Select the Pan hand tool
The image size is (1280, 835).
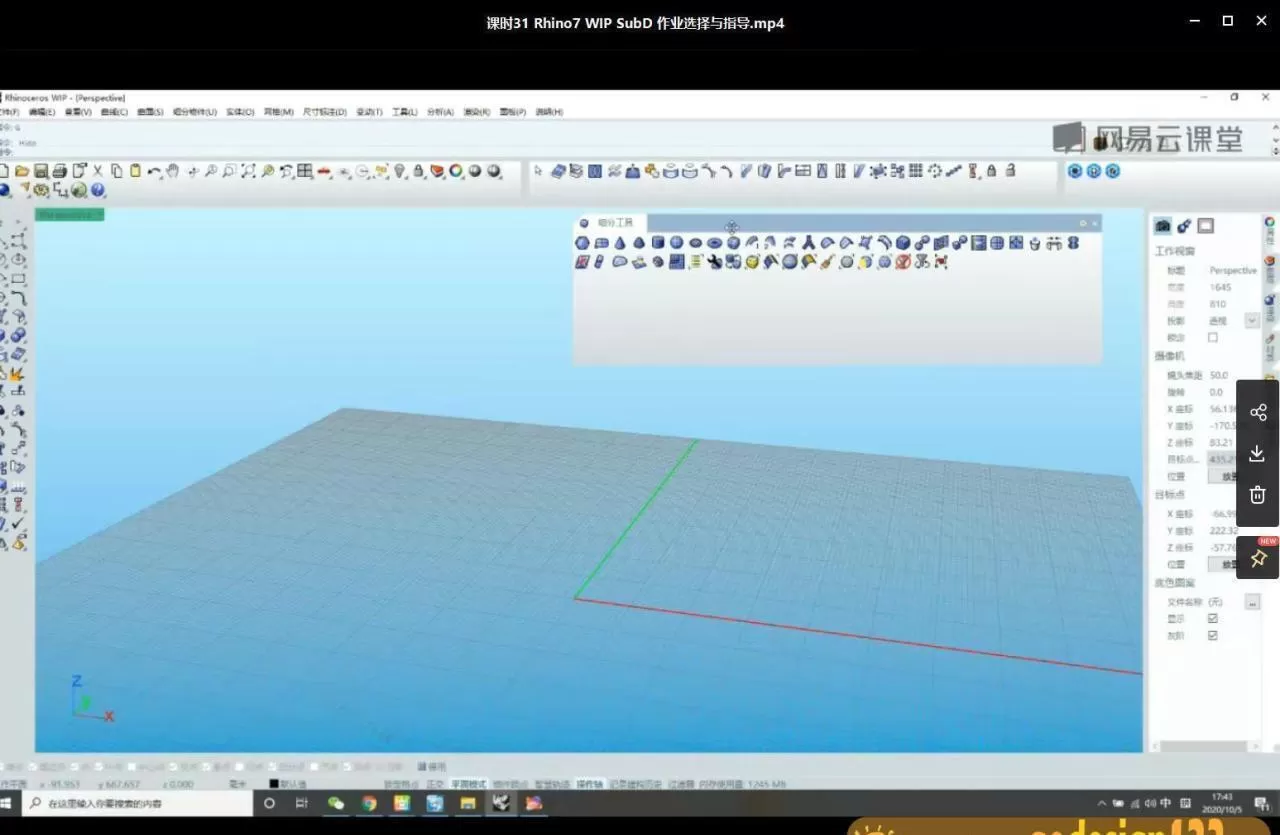(x=173, y=171)
